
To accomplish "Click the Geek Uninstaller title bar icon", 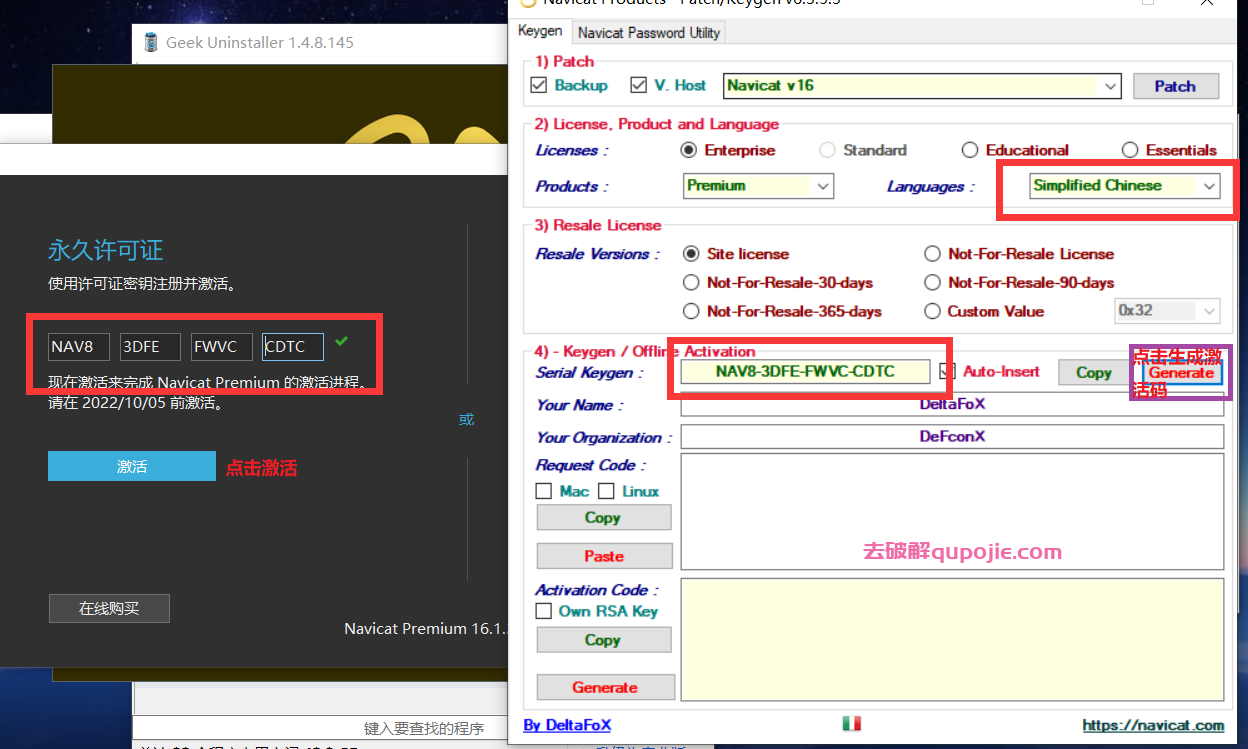I will click(x=152, y=42).
